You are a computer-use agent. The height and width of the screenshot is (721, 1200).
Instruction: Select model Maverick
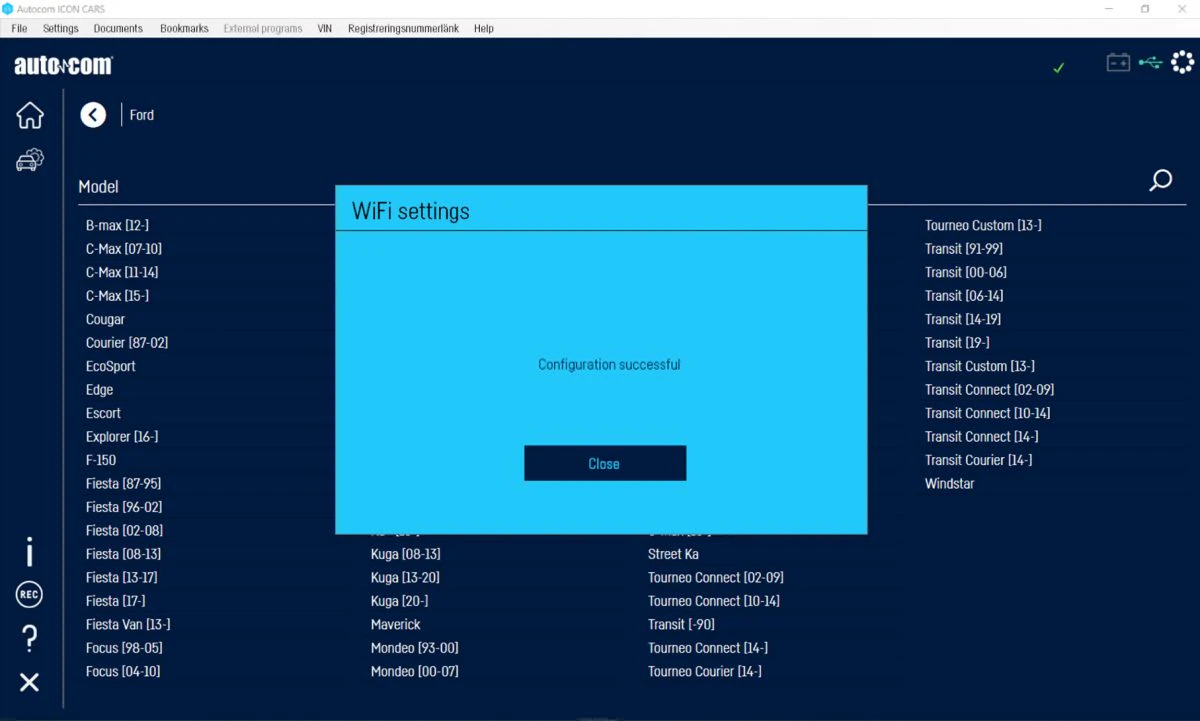coord(396,625)
